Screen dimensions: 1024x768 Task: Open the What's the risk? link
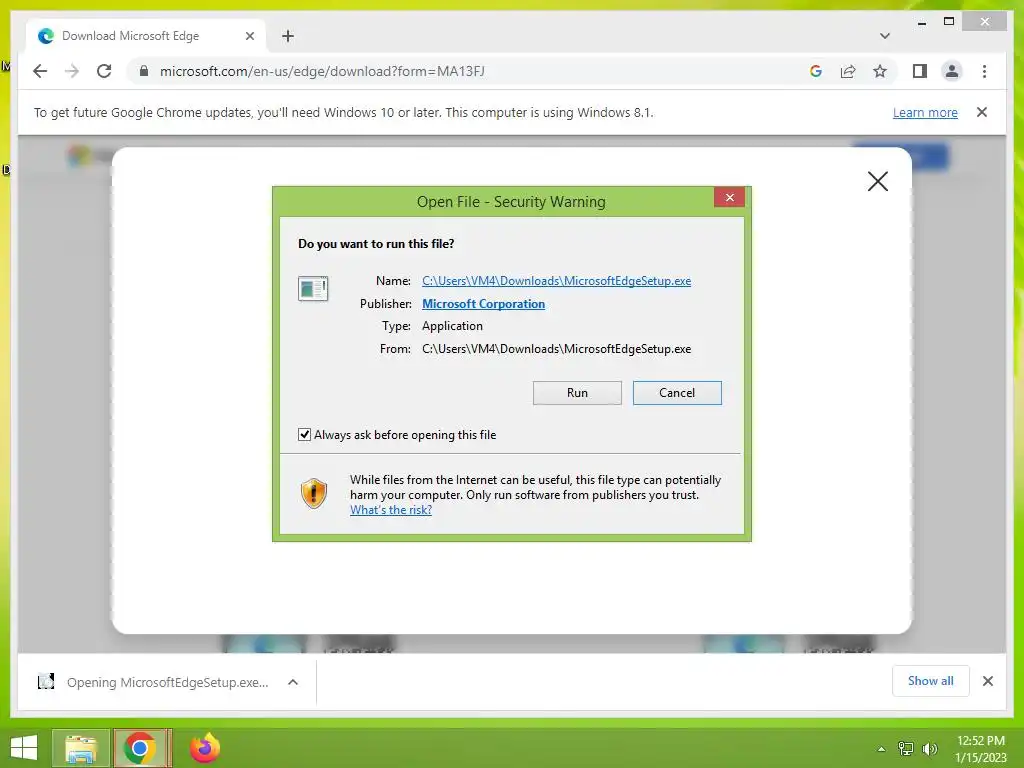click(x=391, y=510)
